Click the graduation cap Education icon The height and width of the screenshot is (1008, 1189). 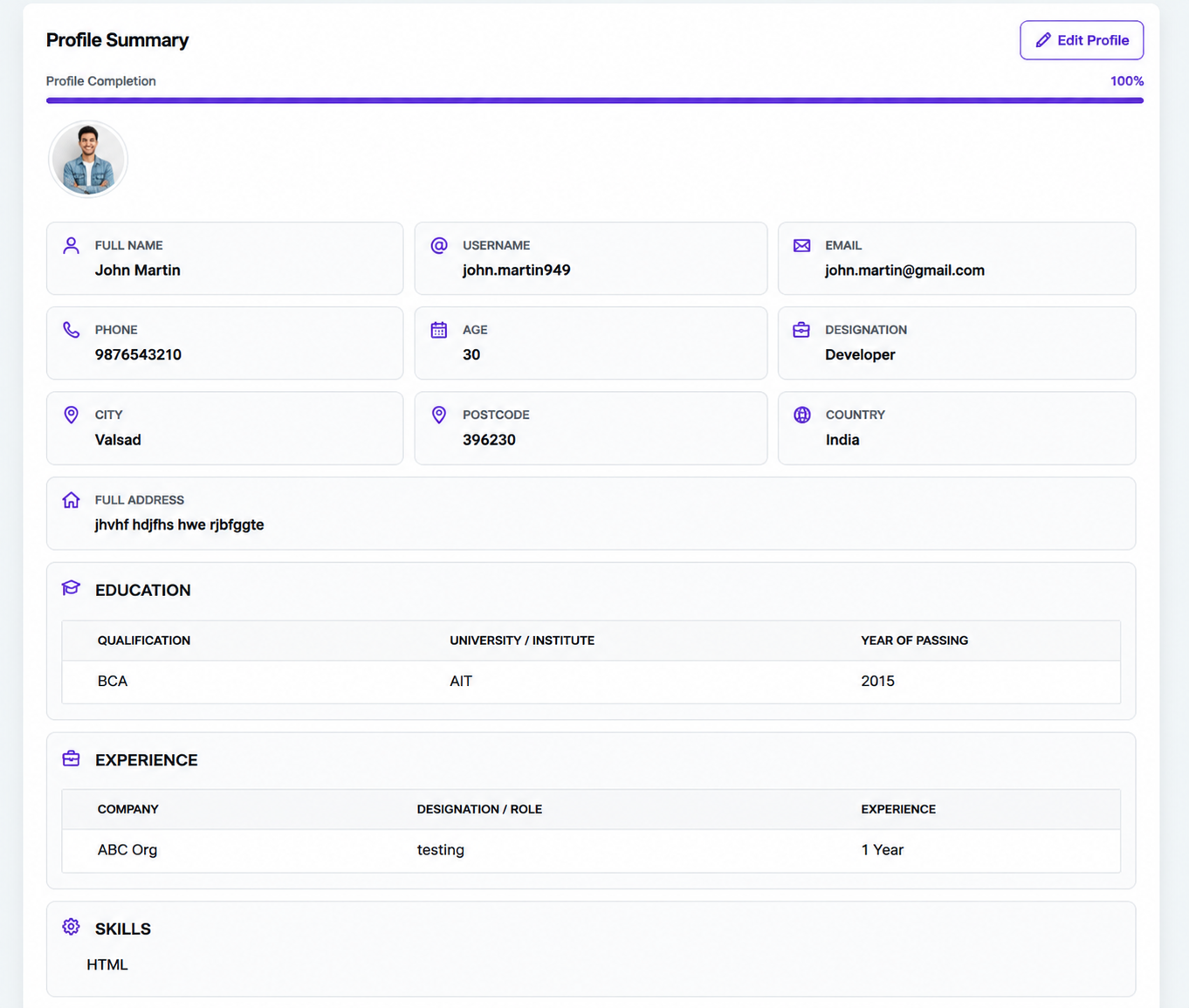[x=72, y=588]
